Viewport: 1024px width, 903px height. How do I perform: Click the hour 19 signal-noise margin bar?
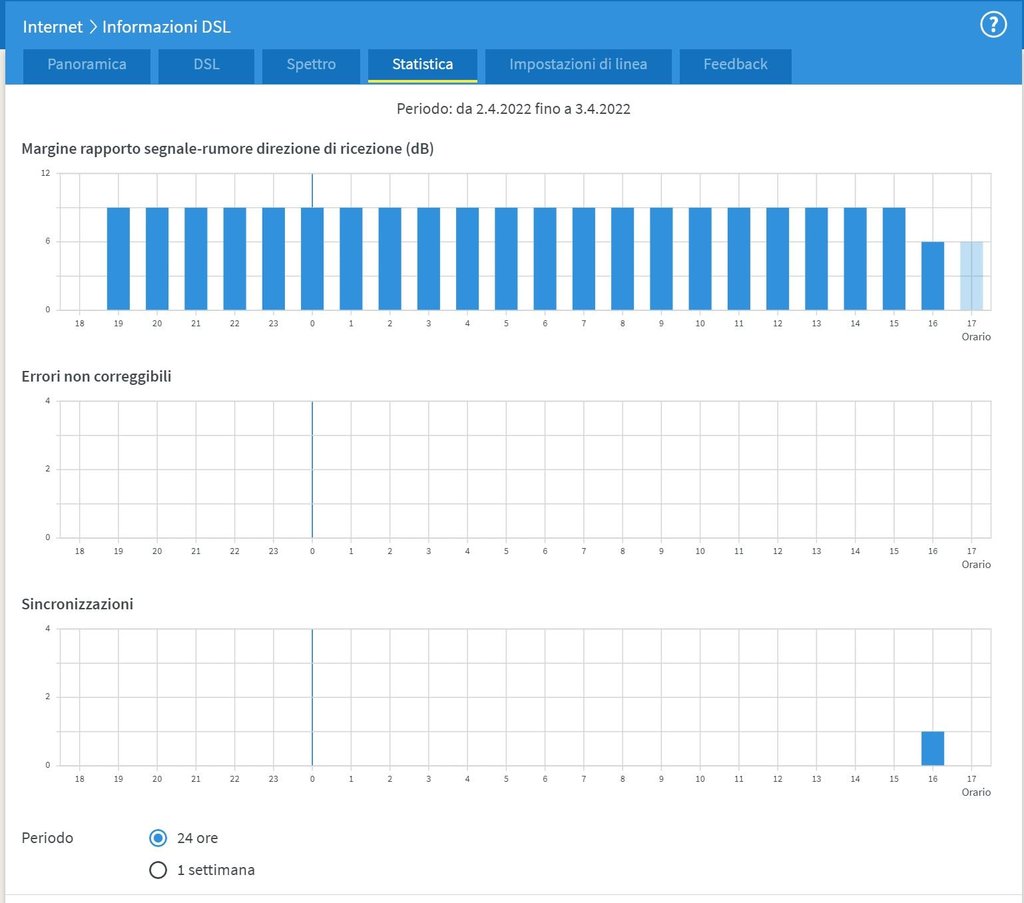(118, 259)
